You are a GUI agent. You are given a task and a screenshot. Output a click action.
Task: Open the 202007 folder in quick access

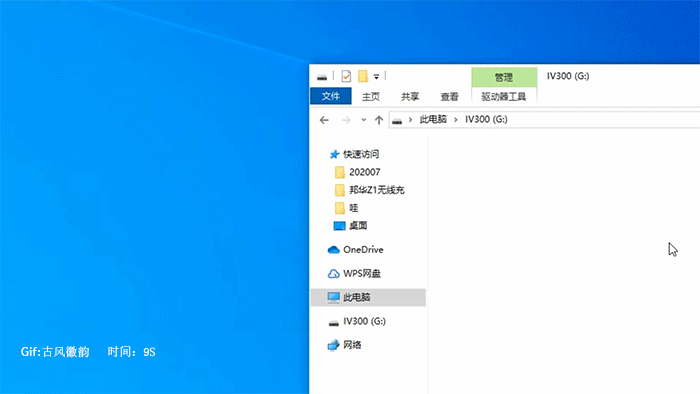pos(364,172)
